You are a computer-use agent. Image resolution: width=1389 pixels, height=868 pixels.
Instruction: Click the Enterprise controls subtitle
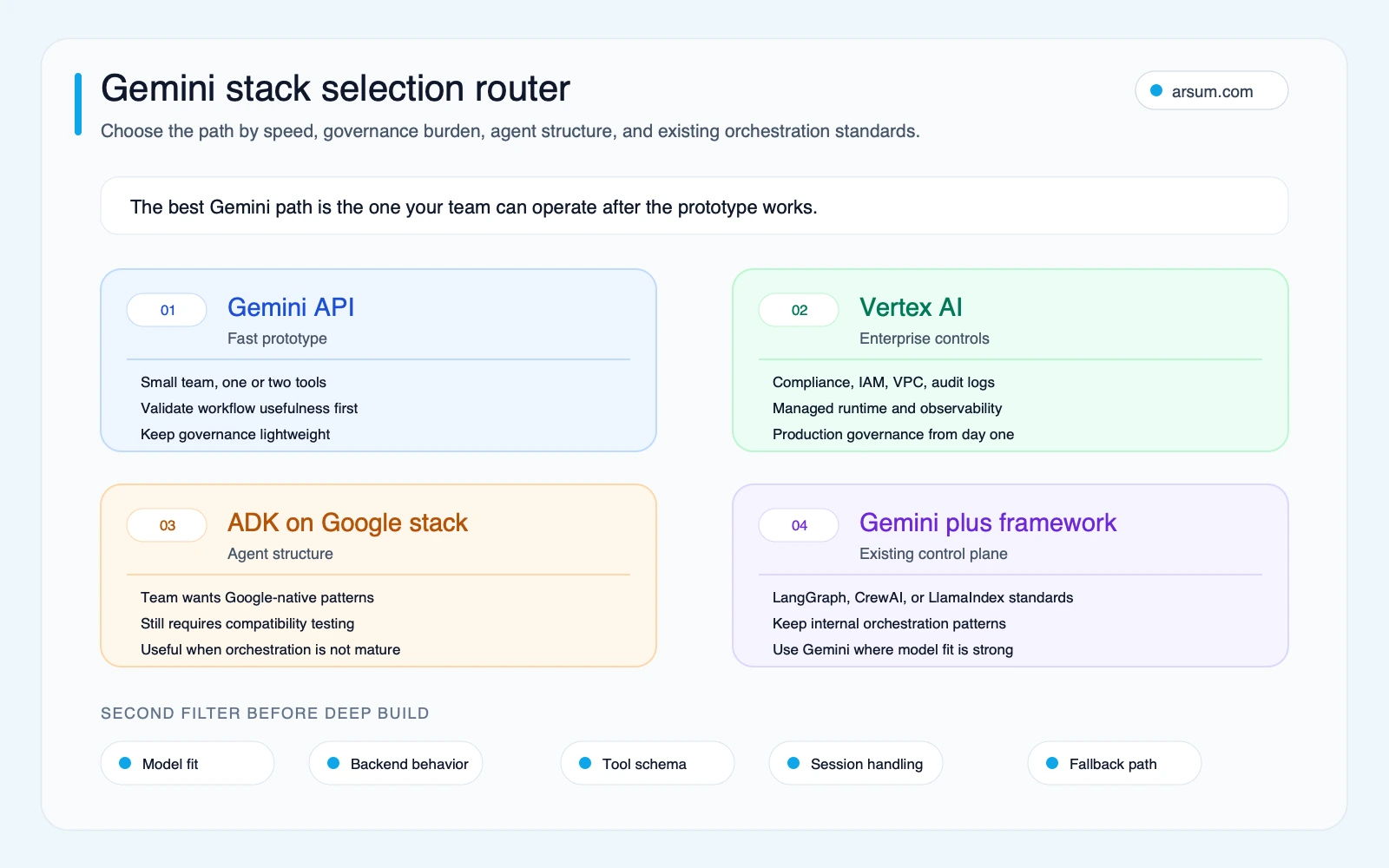click(925, 339)
